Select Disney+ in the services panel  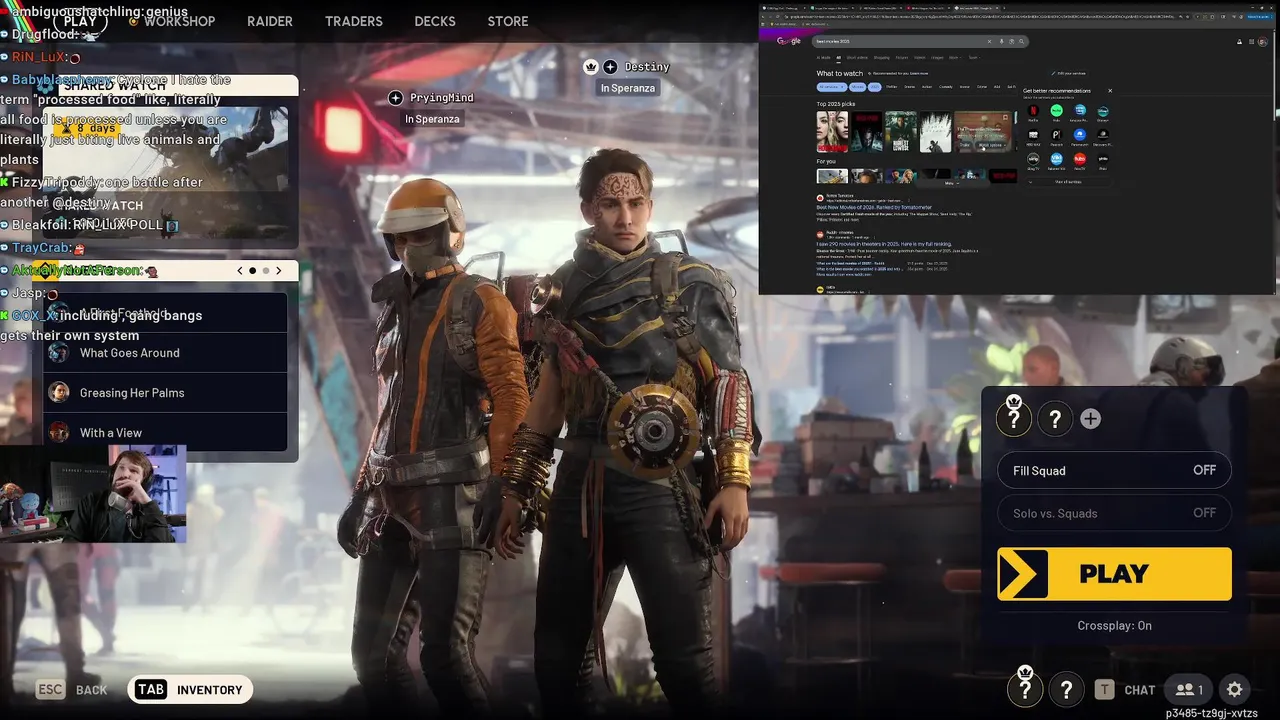(x=1103, y=111)
